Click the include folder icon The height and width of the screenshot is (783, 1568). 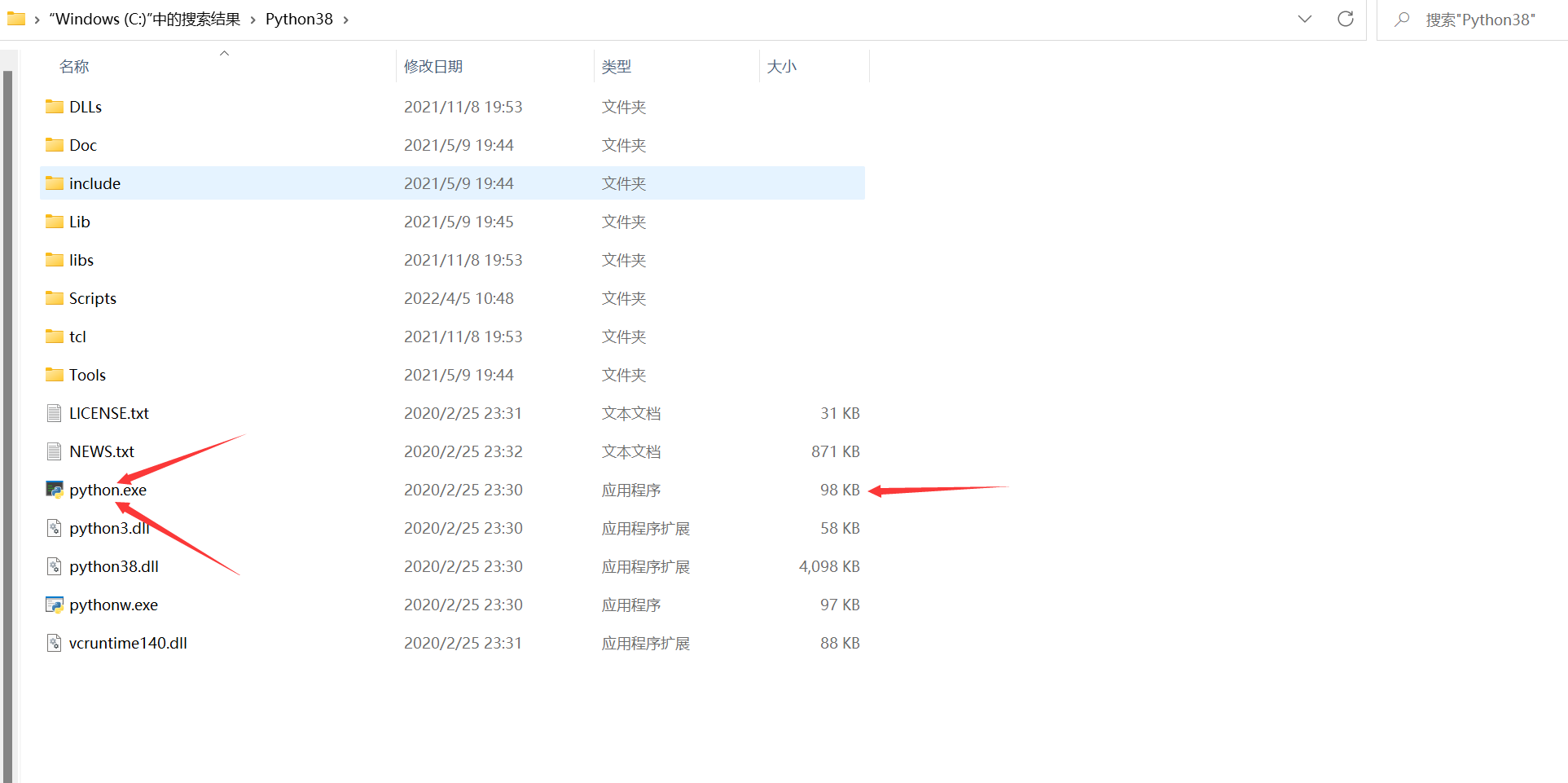tap(55, 183)
